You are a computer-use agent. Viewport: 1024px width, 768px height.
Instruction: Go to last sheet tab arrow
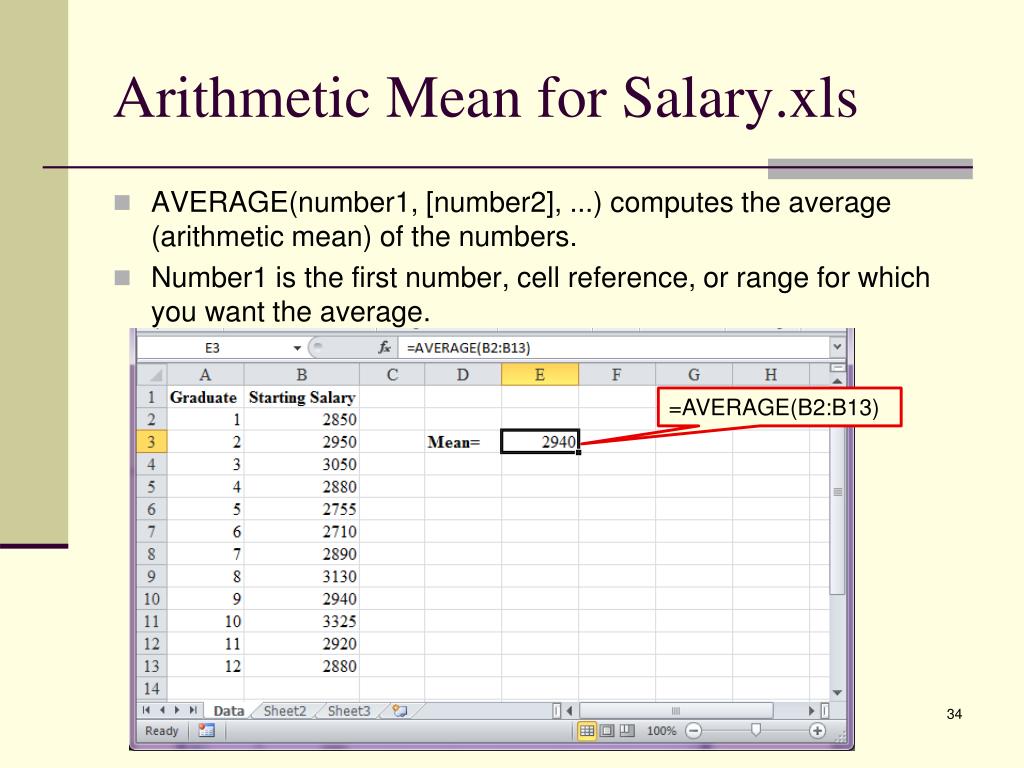pos(193,710)
